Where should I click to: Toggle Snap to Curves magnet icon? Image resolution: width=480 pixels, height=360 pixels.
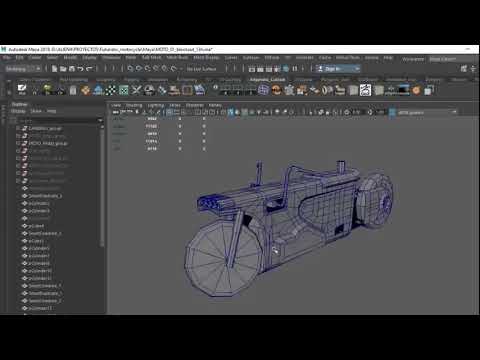[x=139, y=69]
